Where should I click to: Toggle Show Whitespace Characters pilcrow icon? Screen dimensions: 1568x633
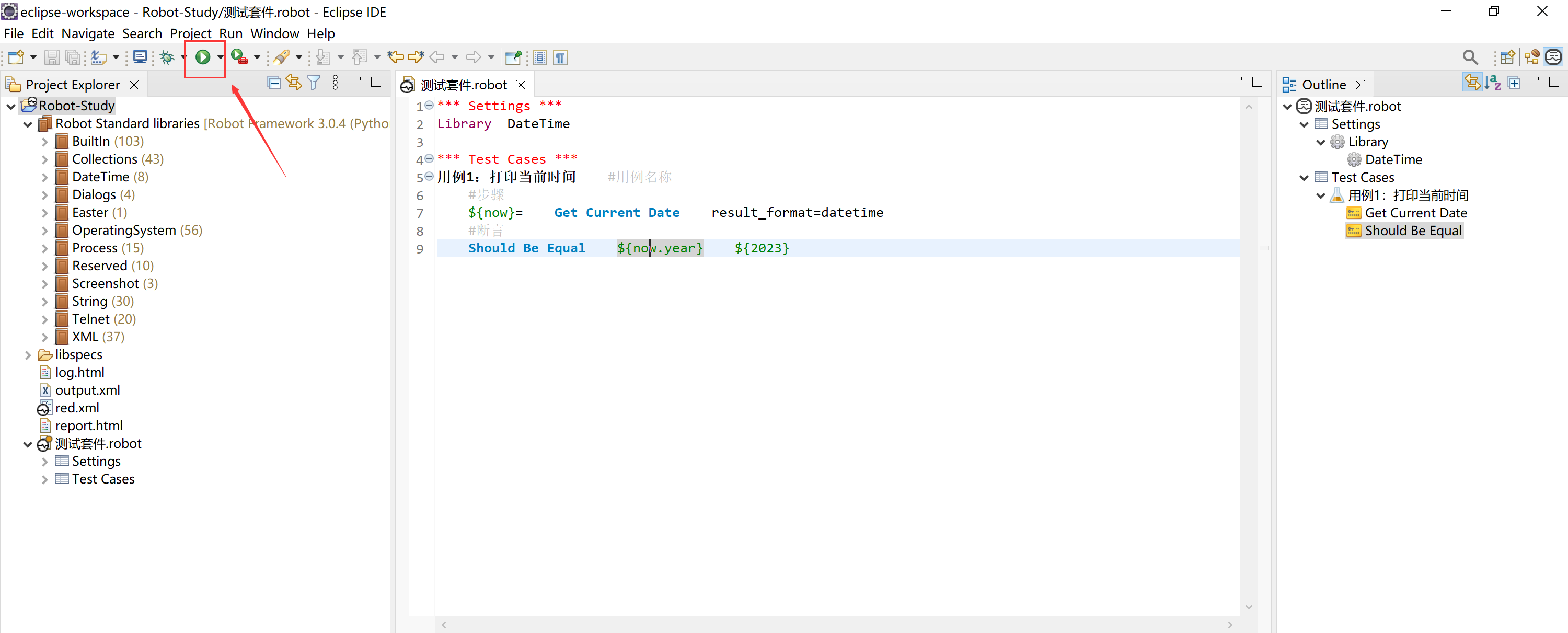tap(561, 57)
